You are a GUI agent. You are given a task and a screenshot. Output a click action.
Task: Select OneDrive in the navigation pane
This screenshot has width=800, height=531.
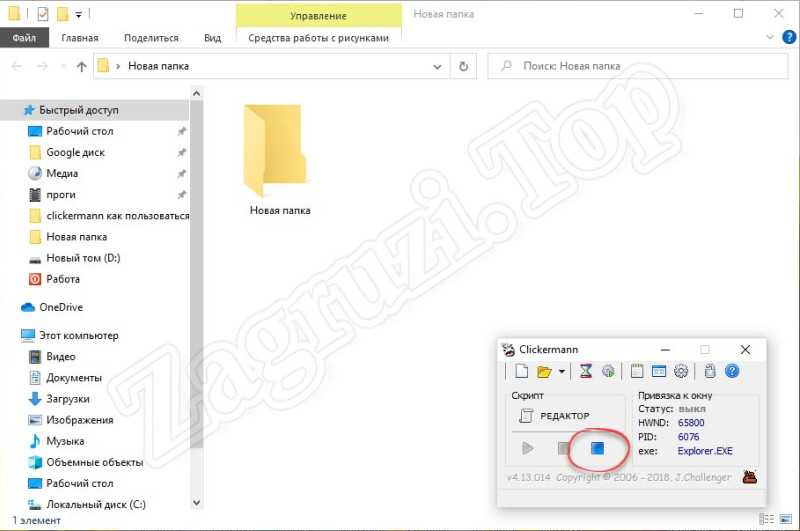pos(61,307)
